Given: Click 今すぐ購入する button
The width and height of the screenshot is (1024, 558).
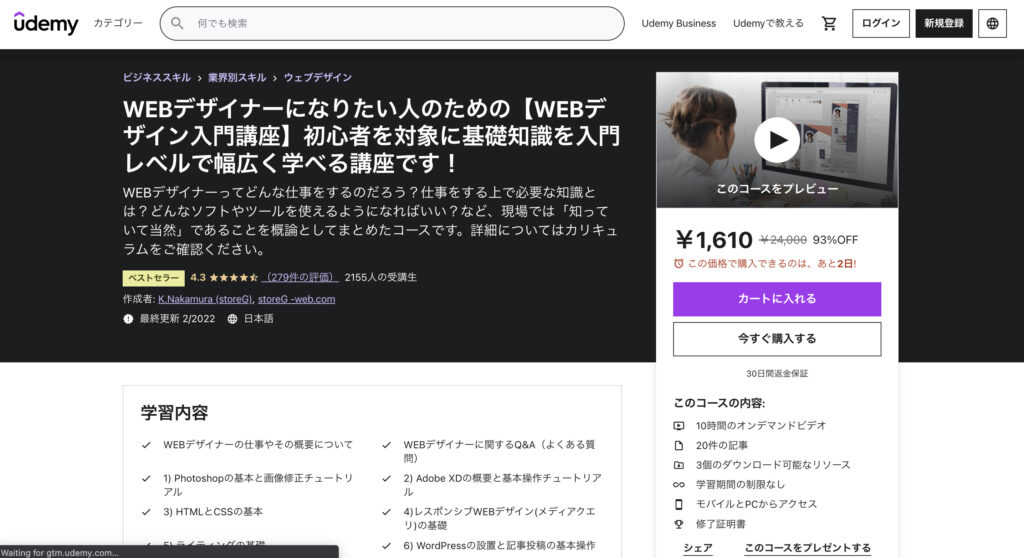Looking at the screenshot, I should click(x=776, y=339).
